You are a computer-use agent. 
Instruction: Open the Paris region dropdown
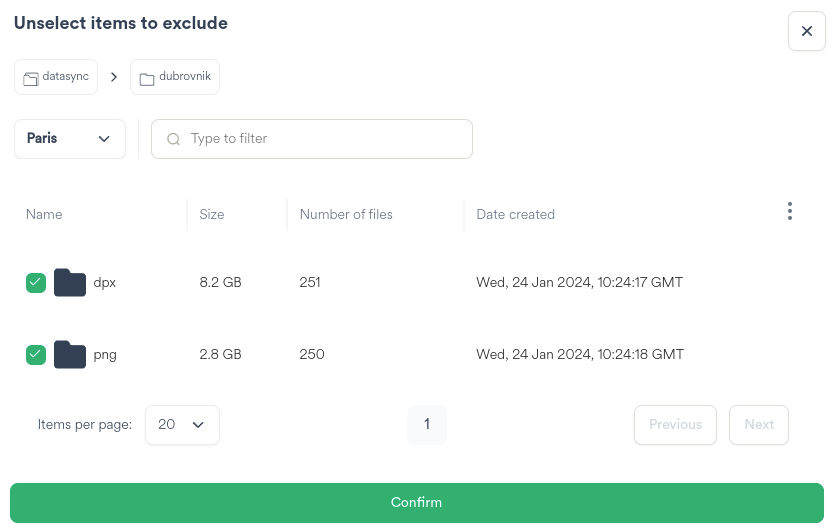point(69,139)
